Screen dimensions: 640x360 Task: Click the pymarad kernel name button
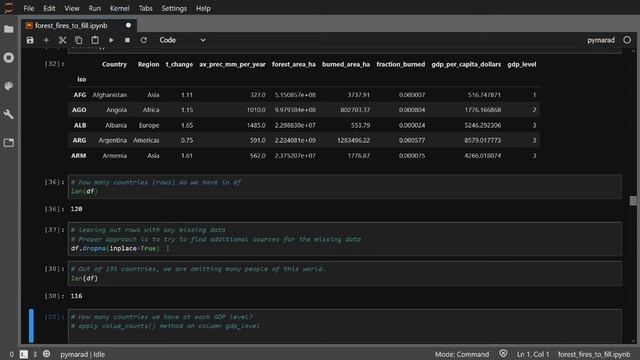click(601, 40)
